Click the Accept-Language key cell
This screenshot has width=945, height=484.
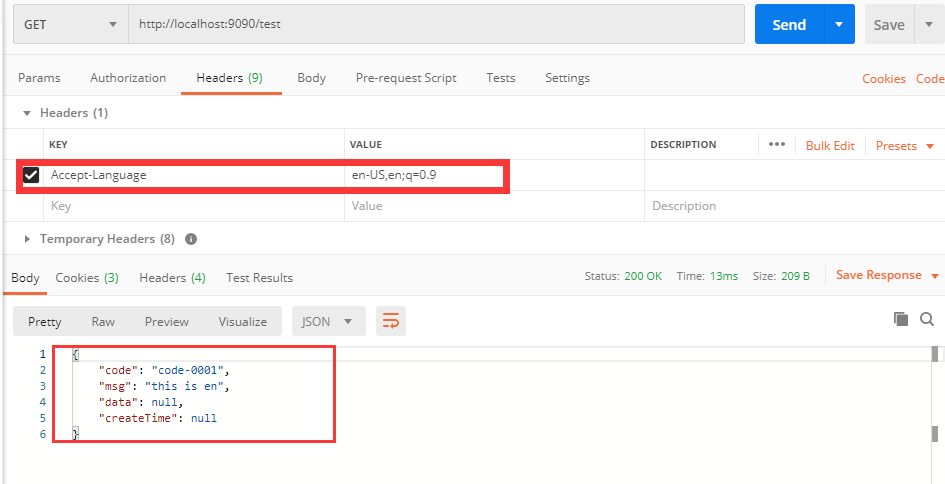point(193,175)
